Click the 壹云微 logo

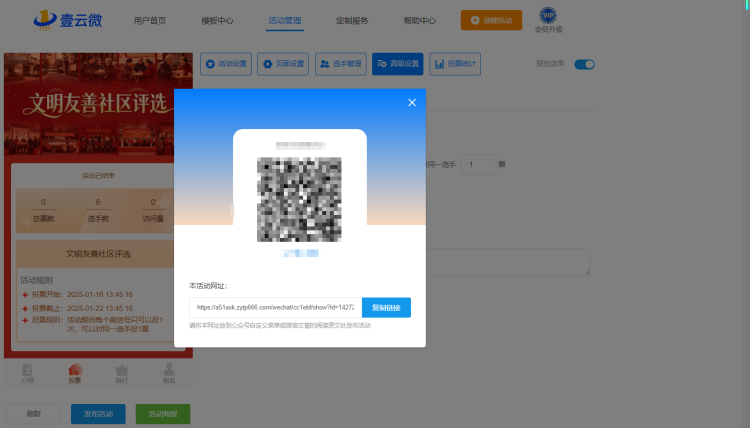point(67,20)
